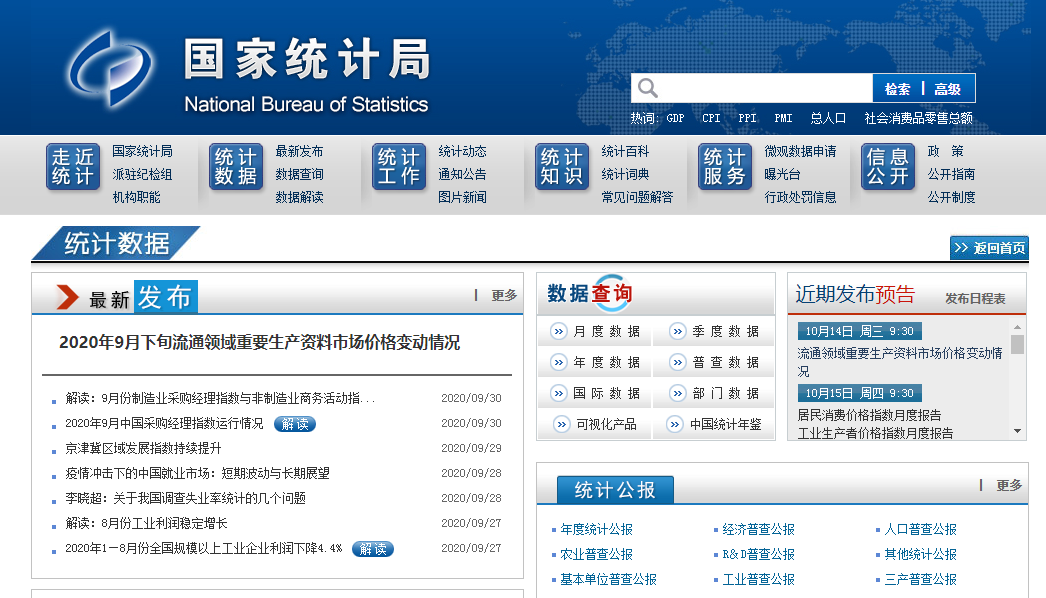Click 更多 in 统计公报 panel

[x=1009, y=485]
